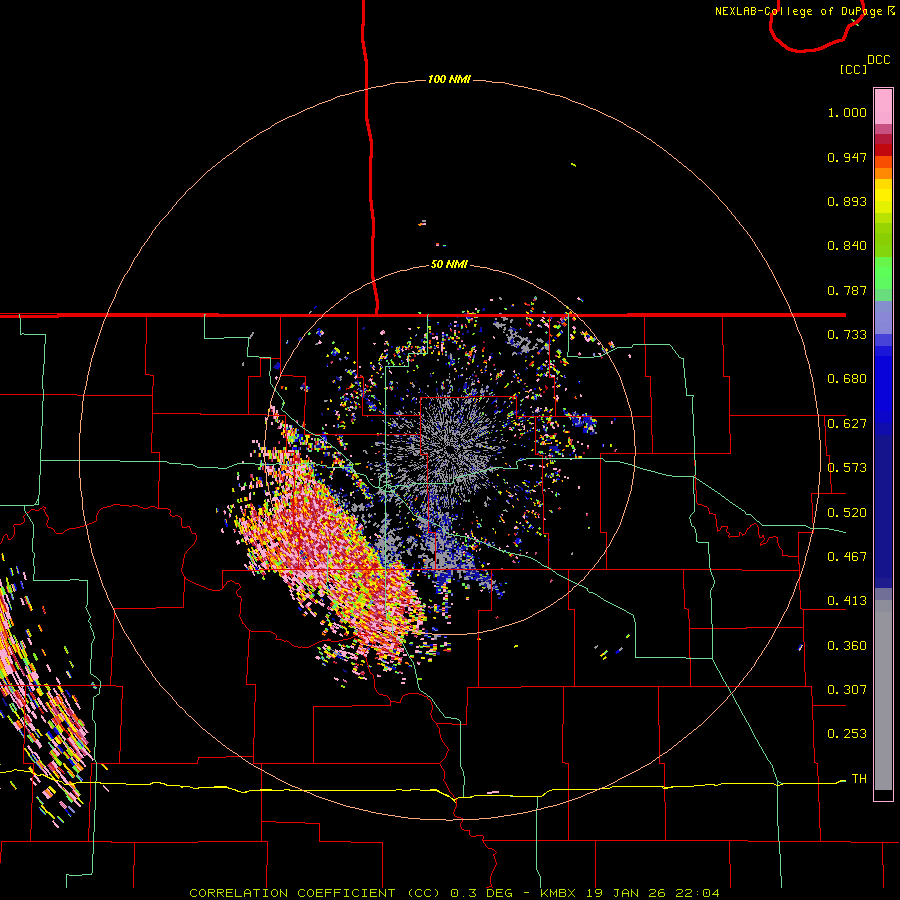Select the 0.253 legend value
Image resolution: width=900 pixels, height=900 pixels.
pyautogui.click(x=847, y=734)
